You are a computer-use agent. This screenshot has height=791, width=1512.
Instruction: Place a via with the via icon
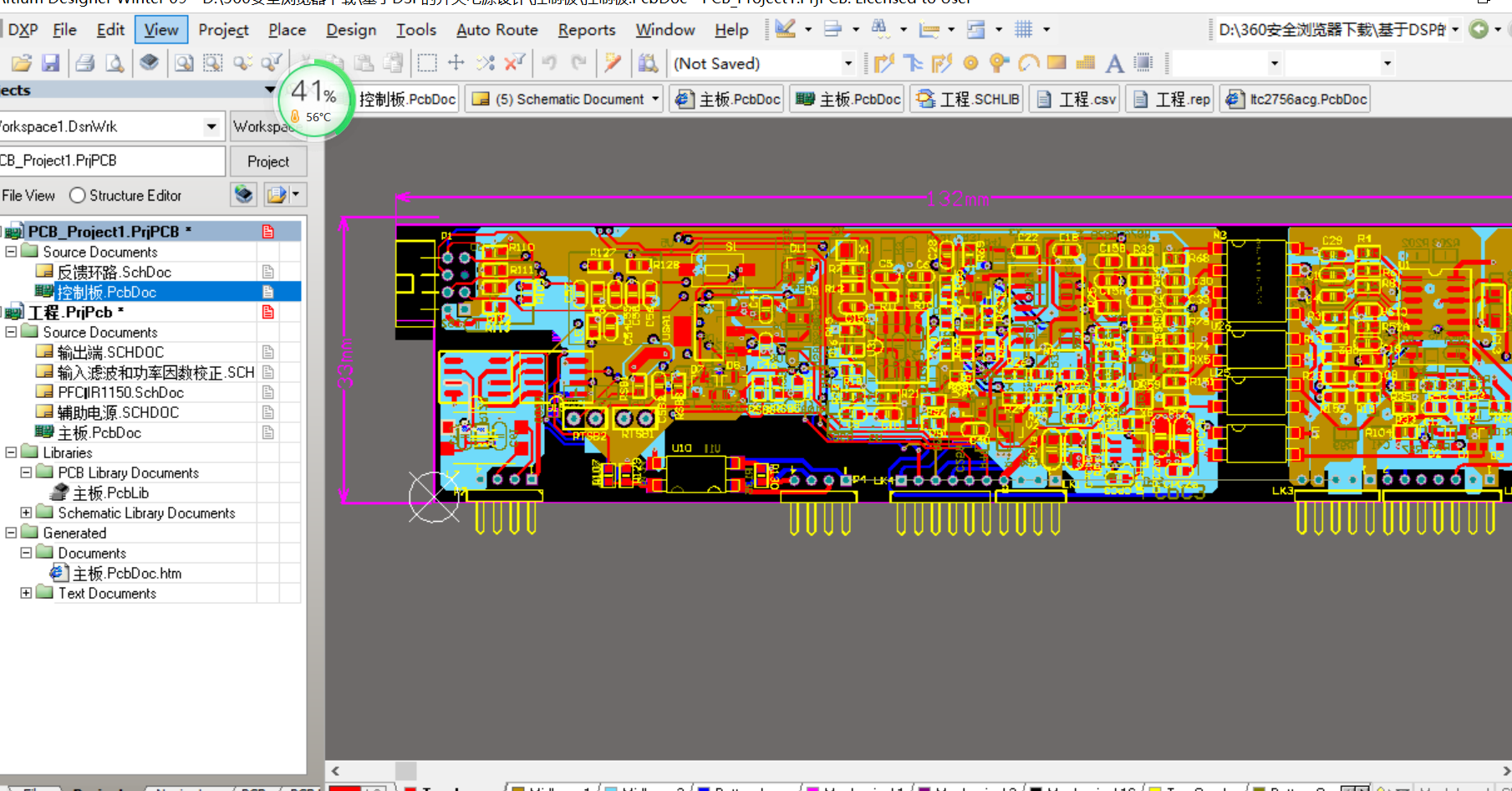click(999, 63)
